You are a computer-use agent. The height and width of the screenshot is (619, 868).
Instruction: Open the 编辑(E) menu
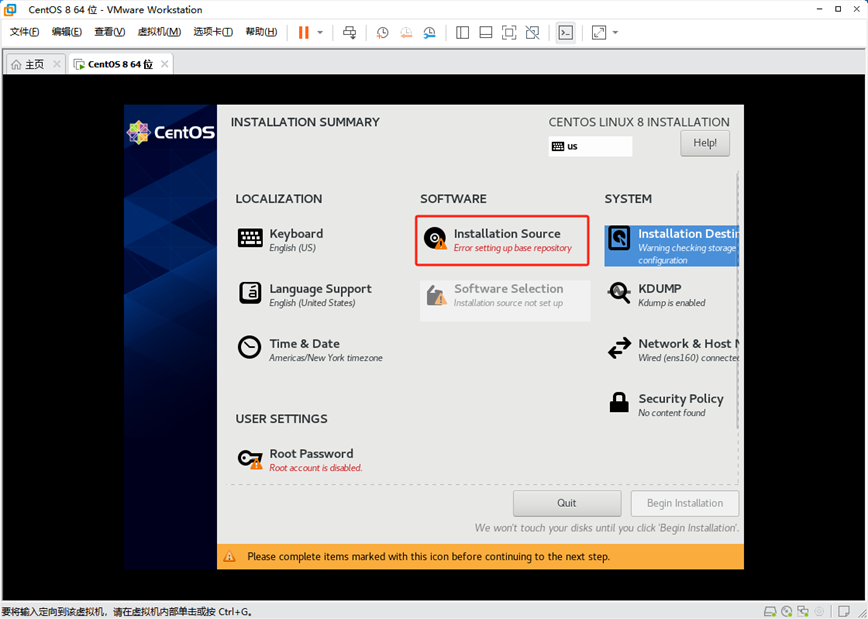pyautogui.click(x=67, y=32)
